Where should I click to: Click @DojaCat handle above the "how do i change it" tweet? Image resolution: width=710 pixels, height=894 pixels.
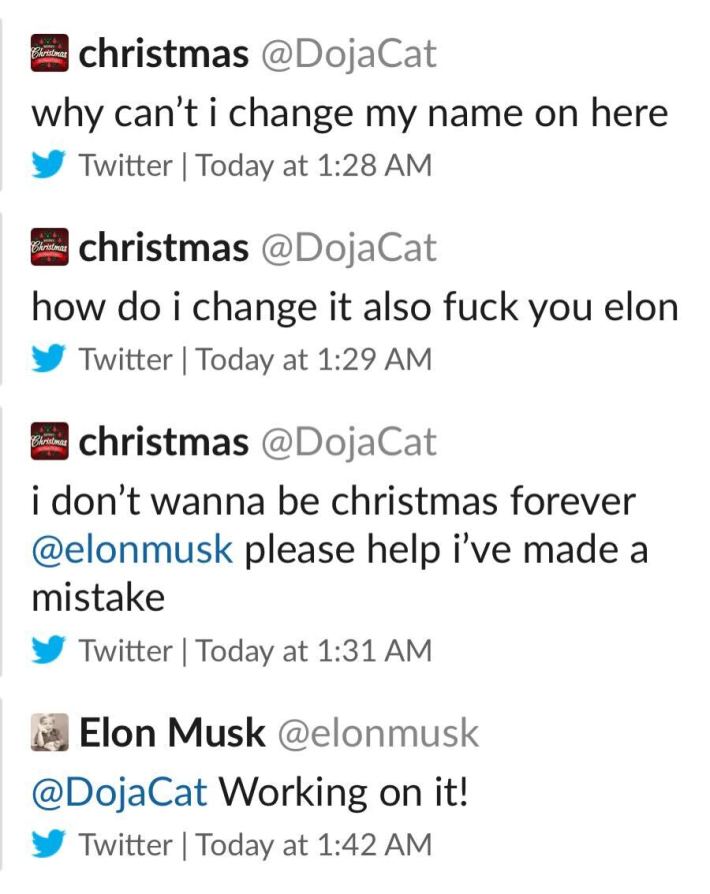pyautogui.click(x=348, y=248)
